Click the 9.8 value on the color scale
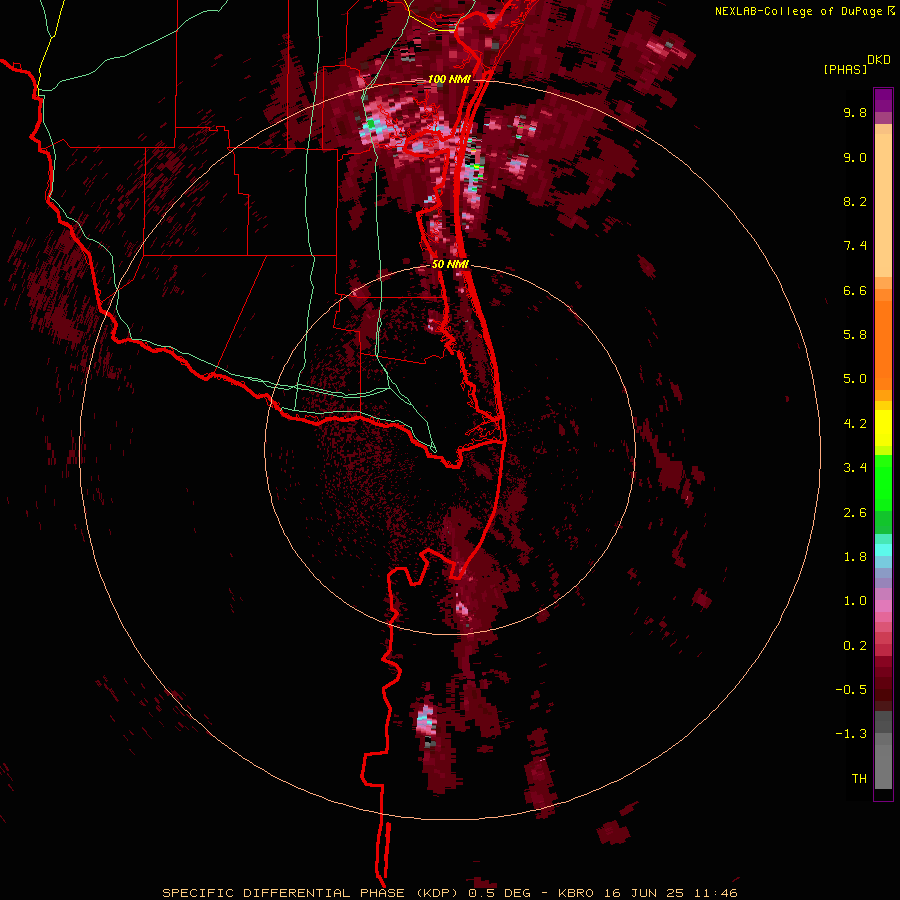This screenshot has width=900, height=900. (855, 112)
